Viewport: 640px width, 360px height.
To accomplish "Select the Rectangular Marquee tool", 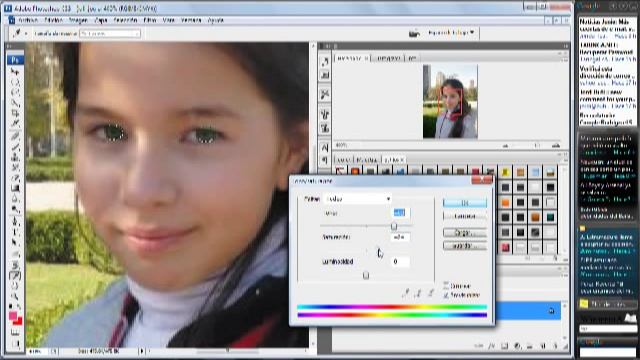I will [15, 82].
